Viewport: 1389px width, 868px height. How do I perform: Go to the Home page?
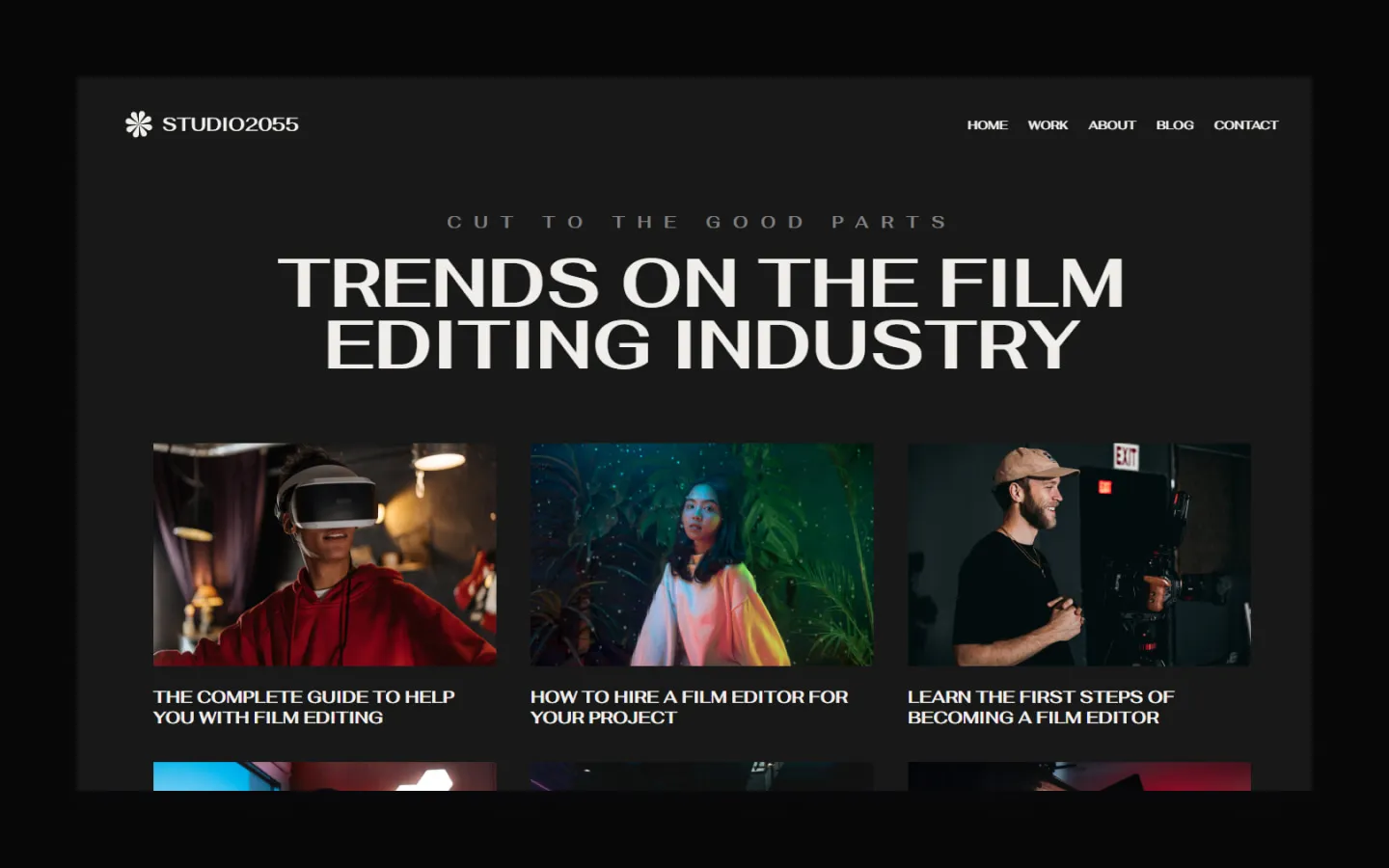[x=987, y=125]
